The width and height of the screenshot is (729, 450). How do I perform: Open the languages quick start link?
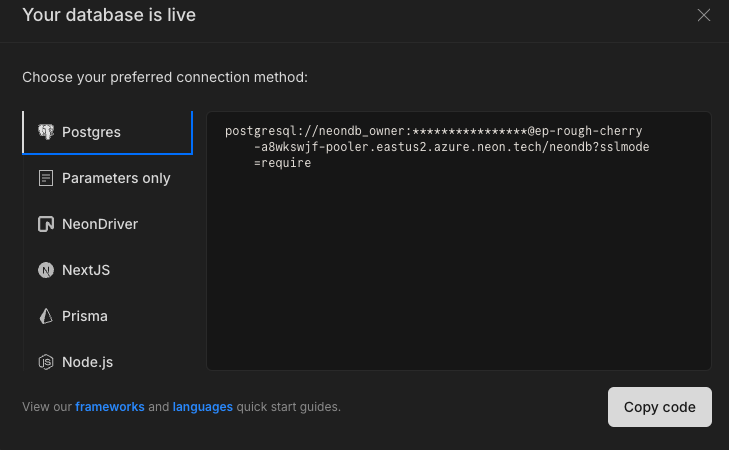(x=203, y=407)
